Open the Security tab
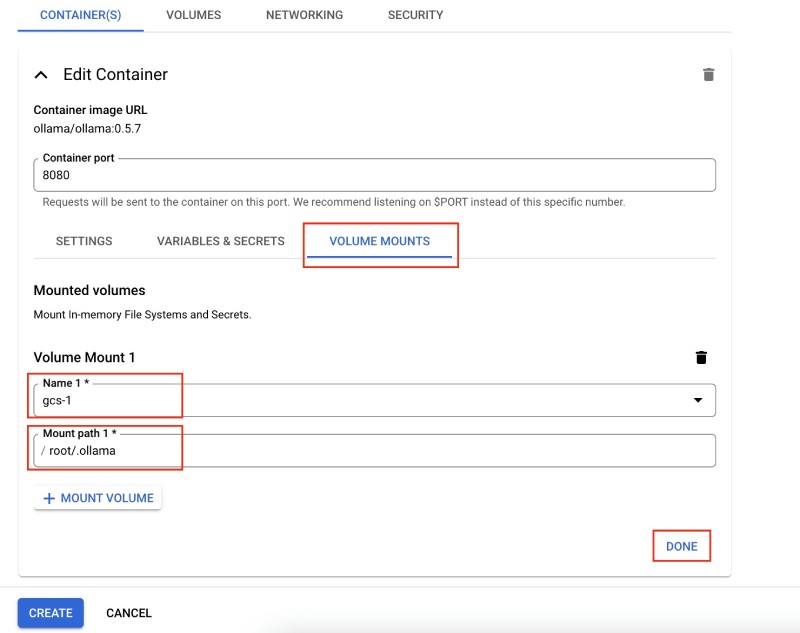 [415, 15]
